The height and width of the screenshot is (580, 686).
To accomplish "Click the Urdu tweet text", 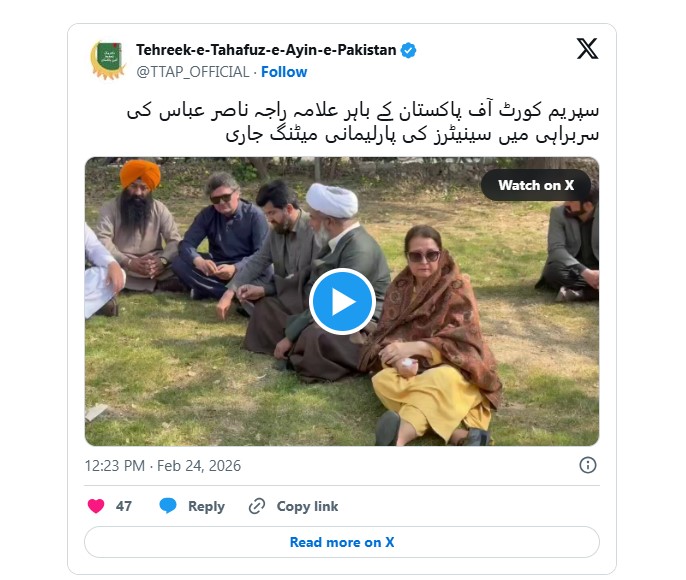I will click(363, 122).
